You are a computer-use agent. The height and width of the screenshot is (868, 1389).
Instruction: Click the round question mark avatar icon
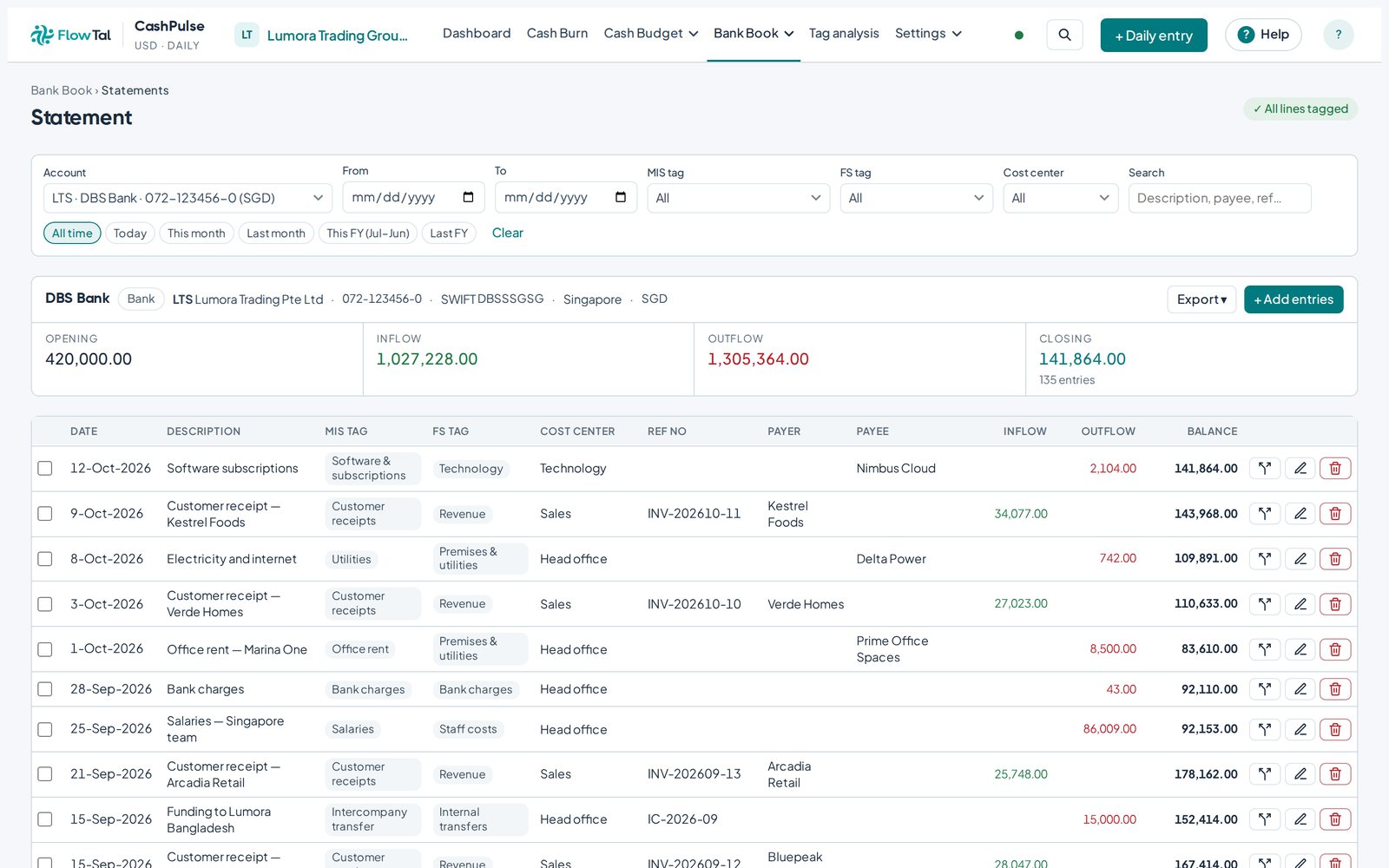(x=1338, y=35)
